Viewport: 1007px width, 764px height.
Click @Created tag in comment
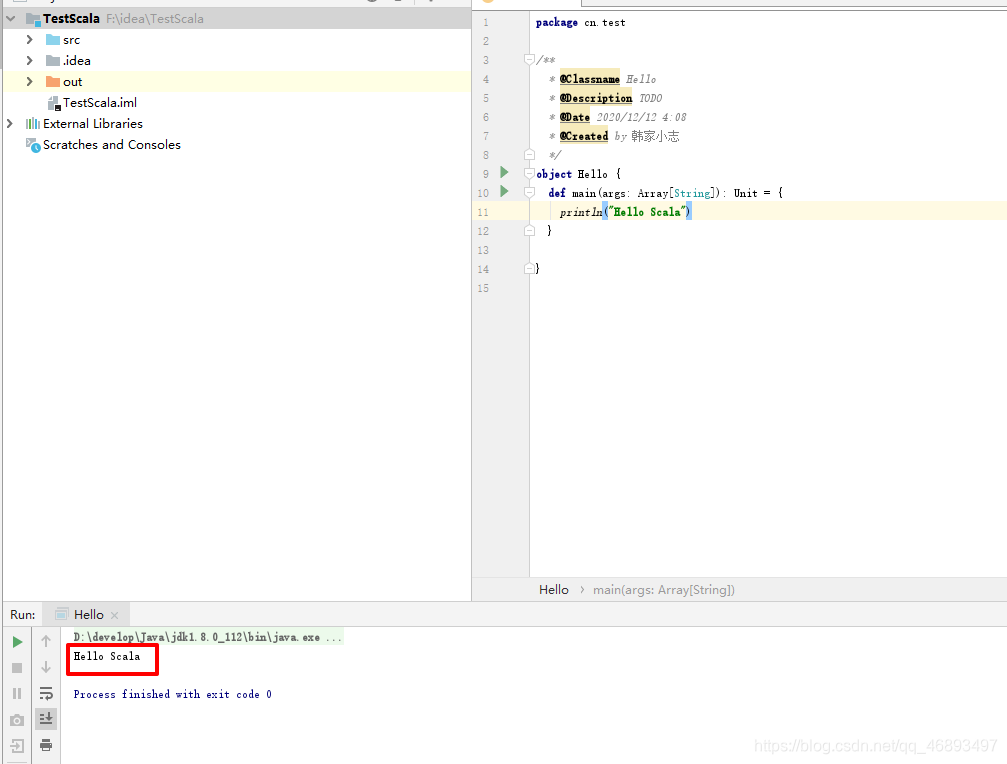pyautogui.click(x=584, y=135)
